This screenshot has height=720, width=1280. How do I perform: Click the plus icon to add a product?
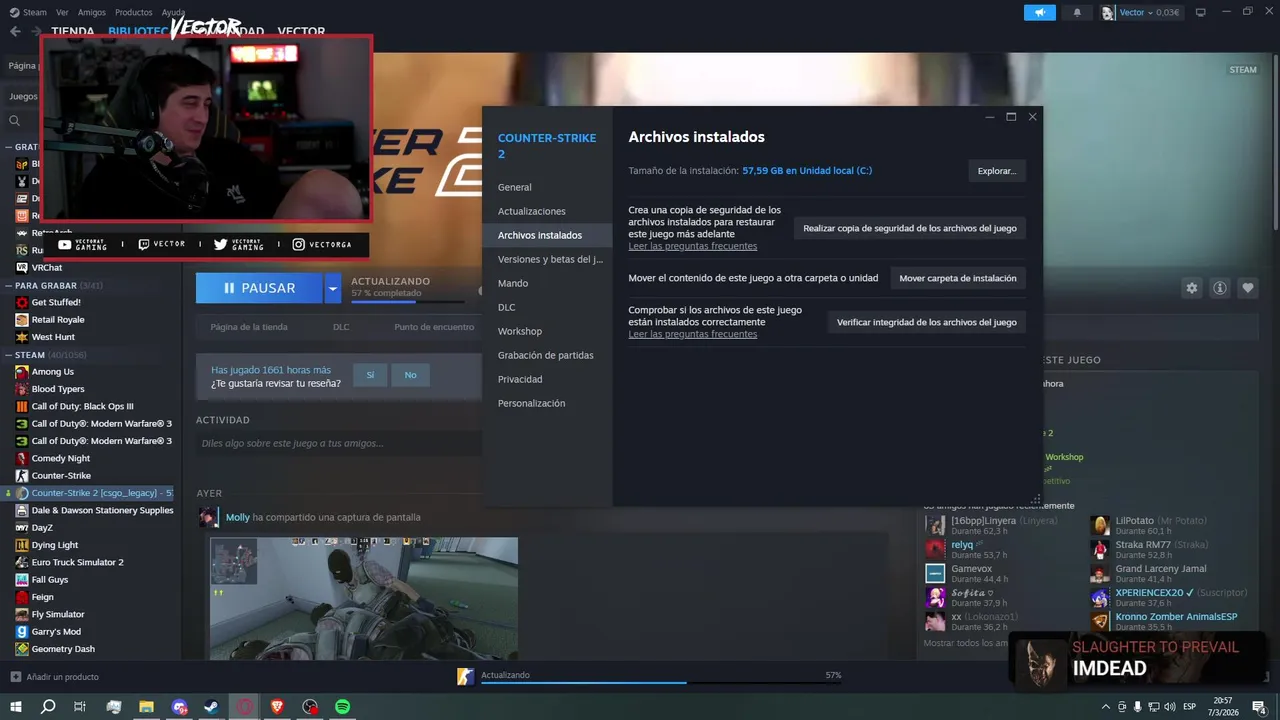15,677
